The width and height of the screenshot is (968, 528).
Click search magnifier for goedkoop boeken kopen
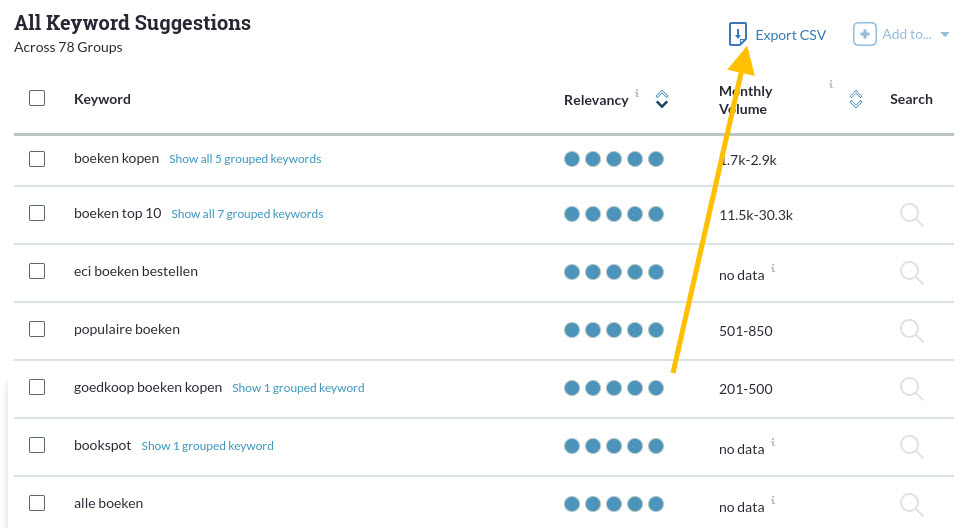[911, 388]
